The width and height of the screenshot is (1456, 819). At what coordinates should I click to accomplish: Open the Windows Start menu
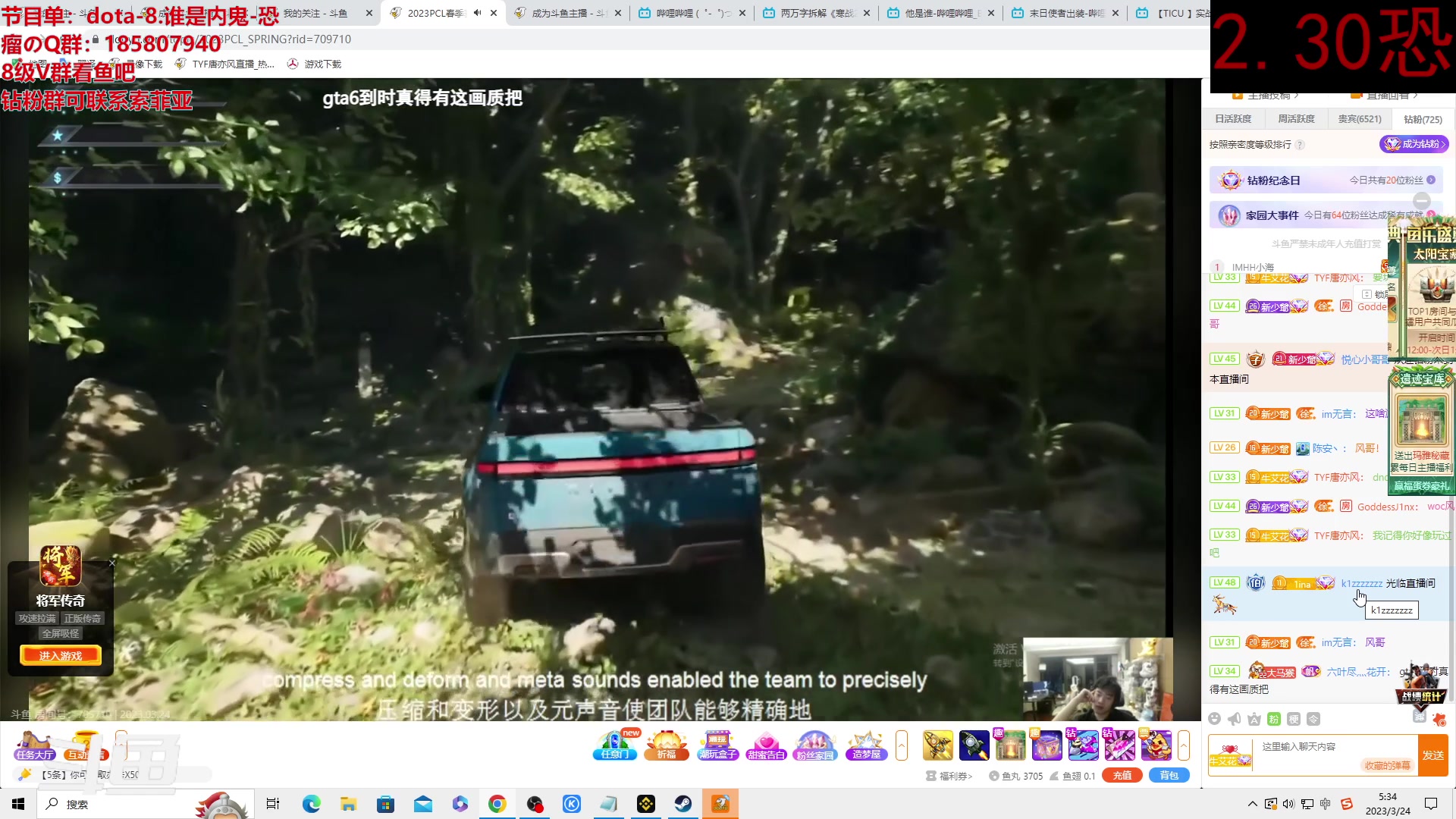18,804
